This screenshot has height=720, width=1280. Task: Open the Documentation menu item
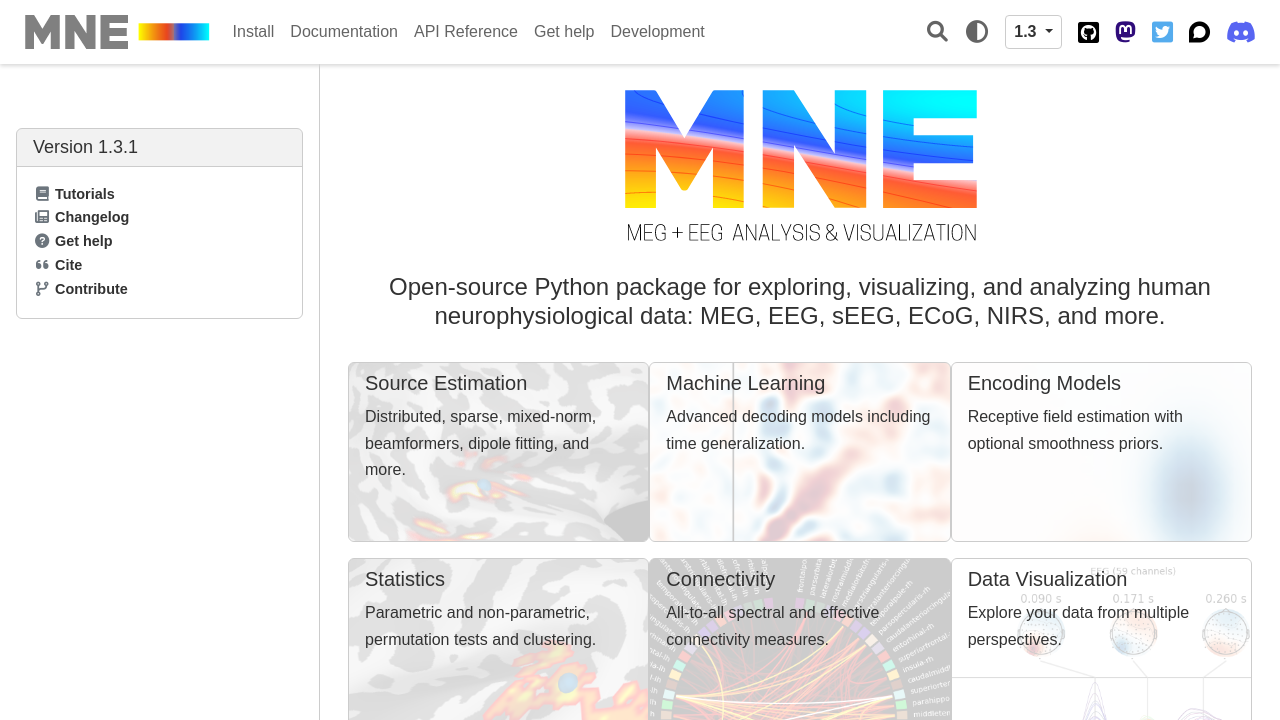344,32
